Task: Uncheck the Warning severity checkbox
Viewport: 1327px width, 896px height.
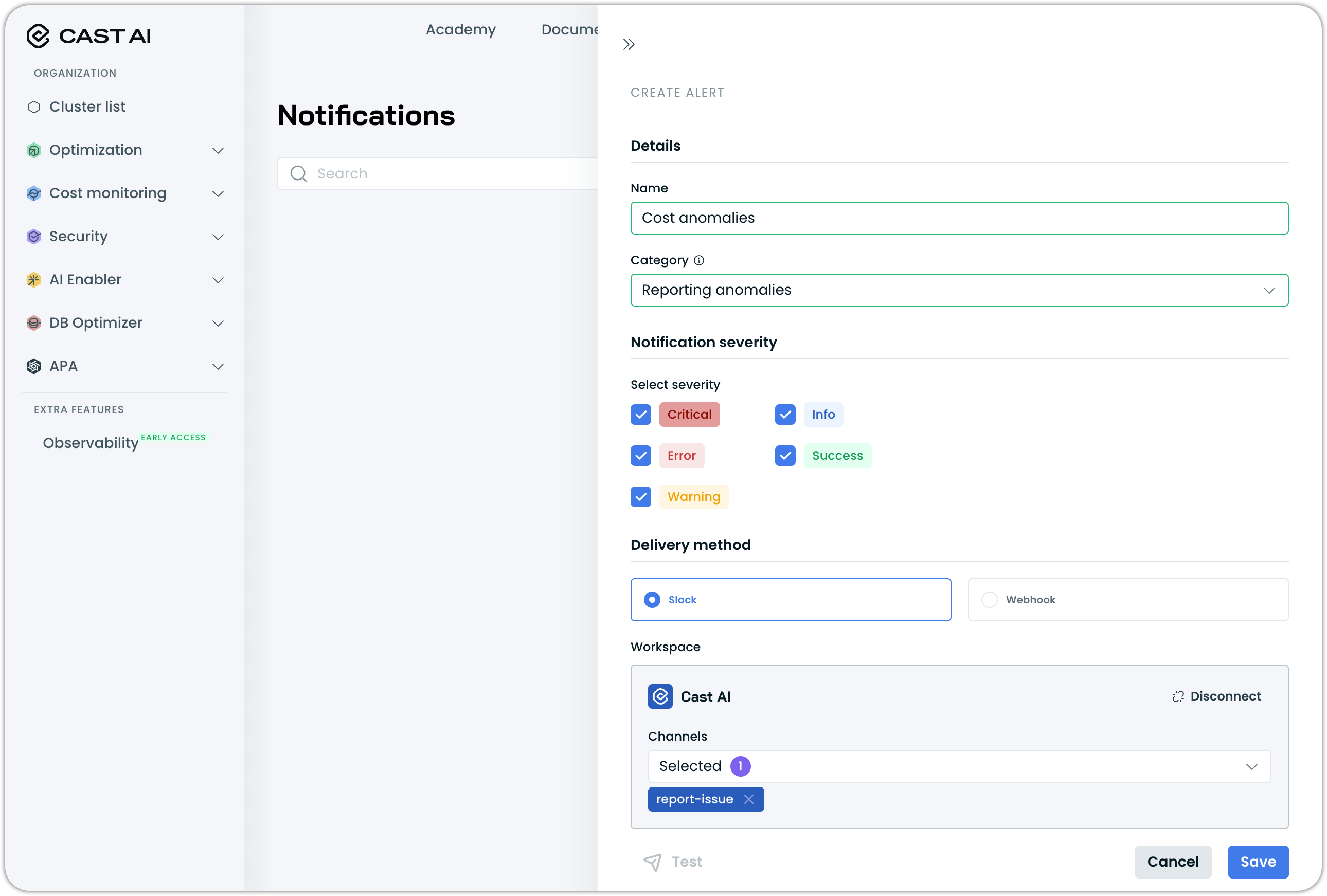Action: click(641, 497)
